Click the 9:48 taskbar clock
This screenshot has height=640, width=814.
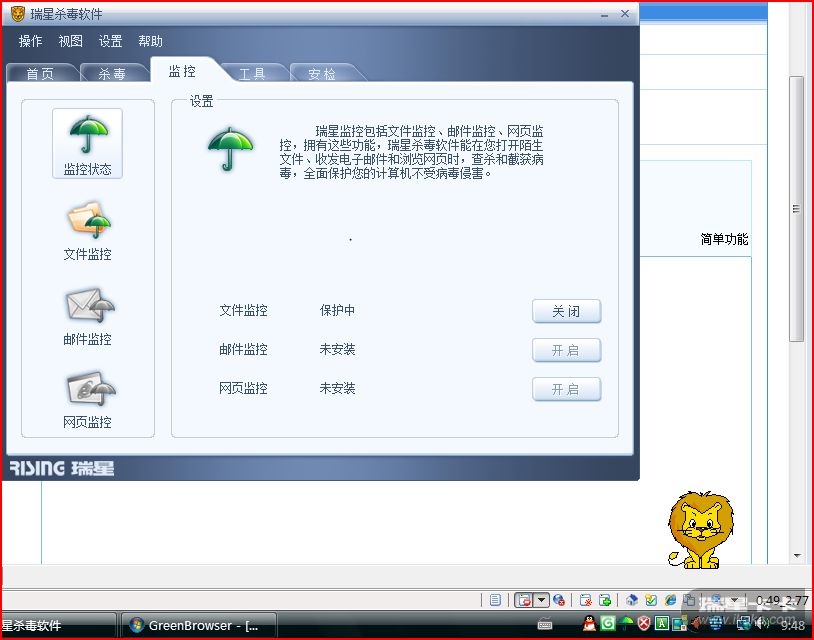coord(793,625)
